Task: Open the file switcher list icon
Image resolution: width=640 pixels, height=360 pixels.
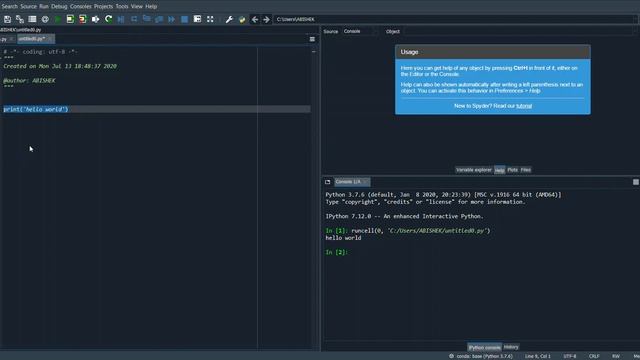Action: (x=32, y=19)
